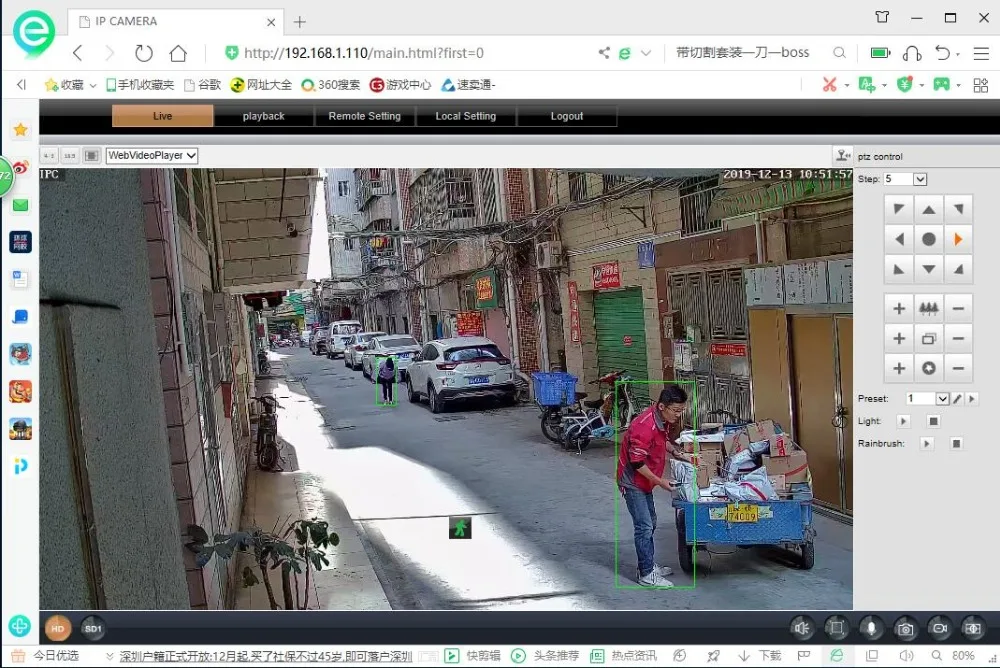Image resolution: width=1000 pixels, height=668 pixels.
Task: Click plus beside the iris circle icon
Action: click(x=899, y=368)
